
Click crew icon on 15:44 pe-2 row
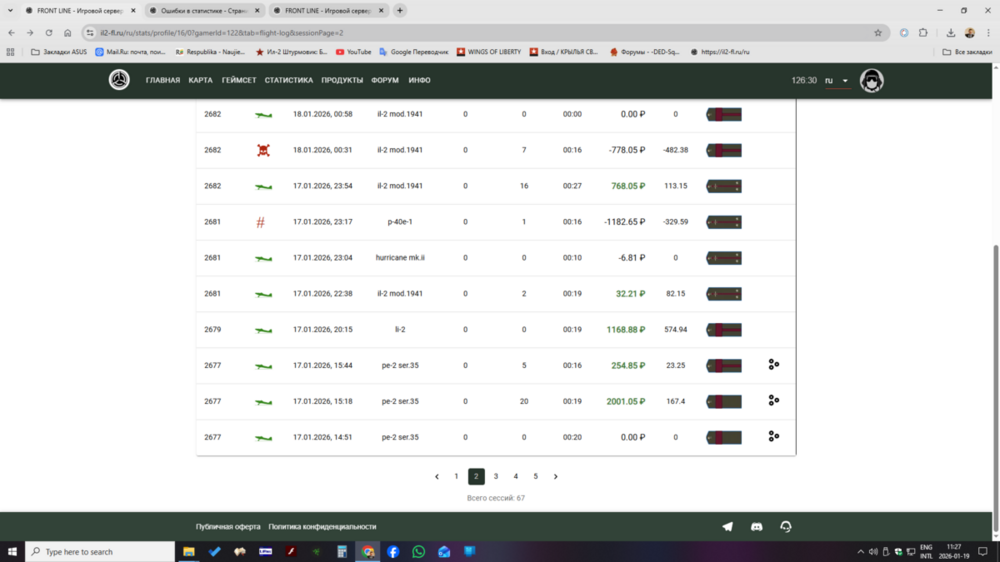(x=774, y=365)
